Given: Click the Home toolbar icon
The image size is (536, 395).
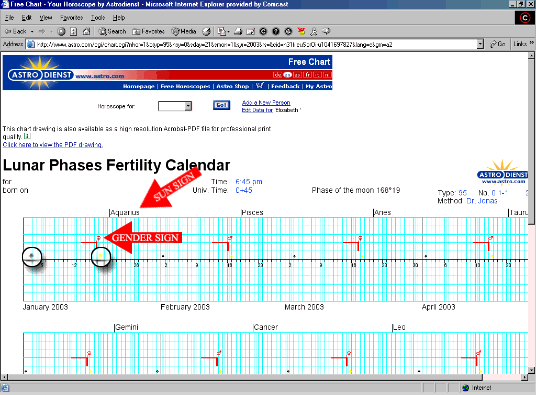Looking at the screenshot, I should coord(86,31).
